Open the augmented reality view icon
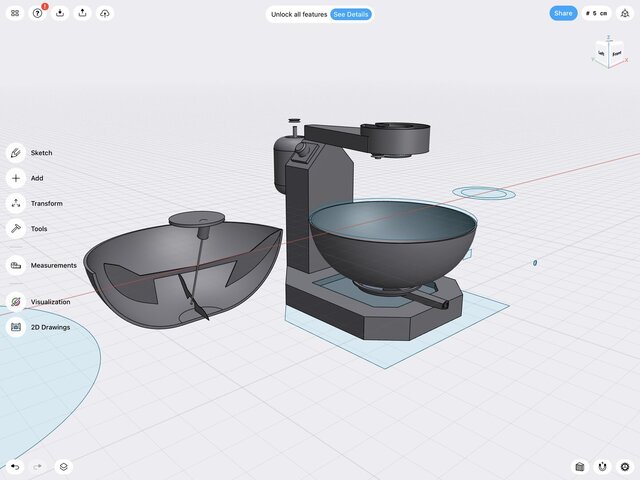 [x=625, y=13]
